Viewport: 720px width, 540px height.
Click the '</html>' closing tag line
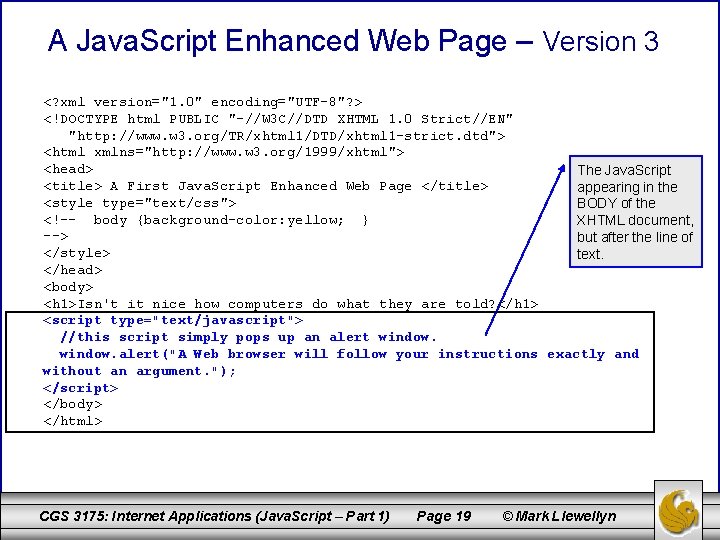point(73,421)
